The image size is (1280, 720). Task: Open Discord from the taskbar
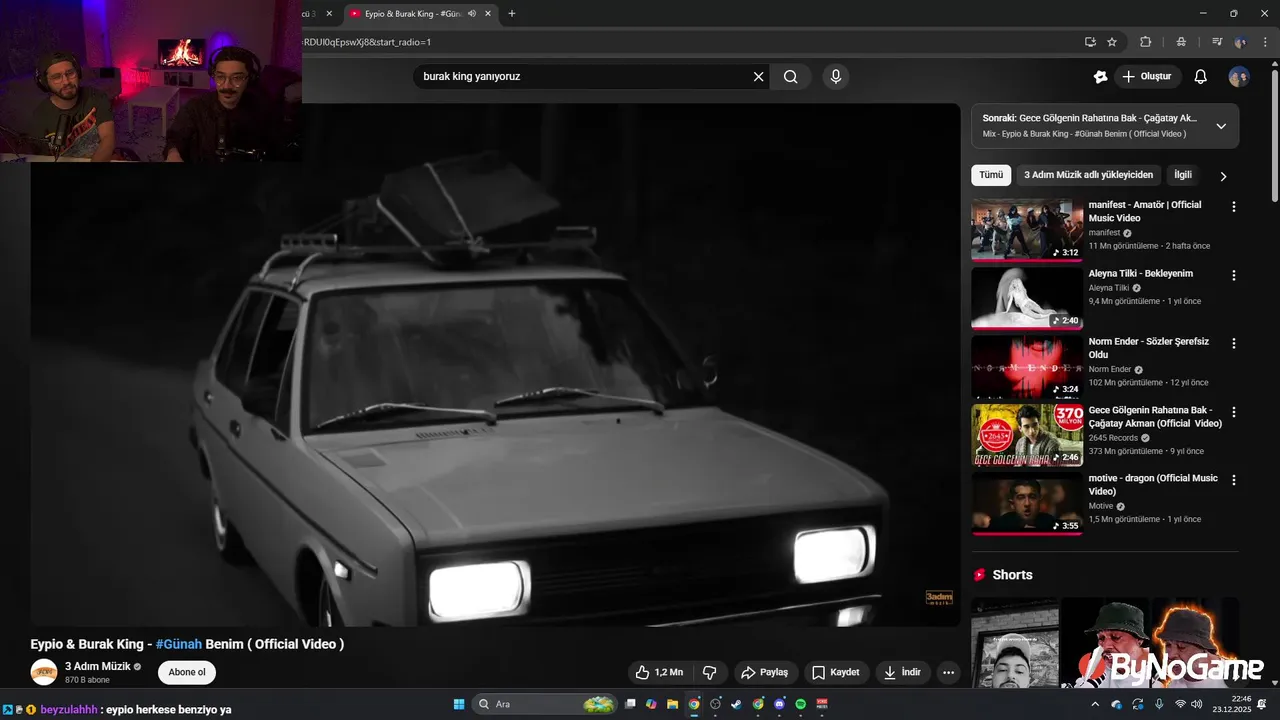point(780,704)
